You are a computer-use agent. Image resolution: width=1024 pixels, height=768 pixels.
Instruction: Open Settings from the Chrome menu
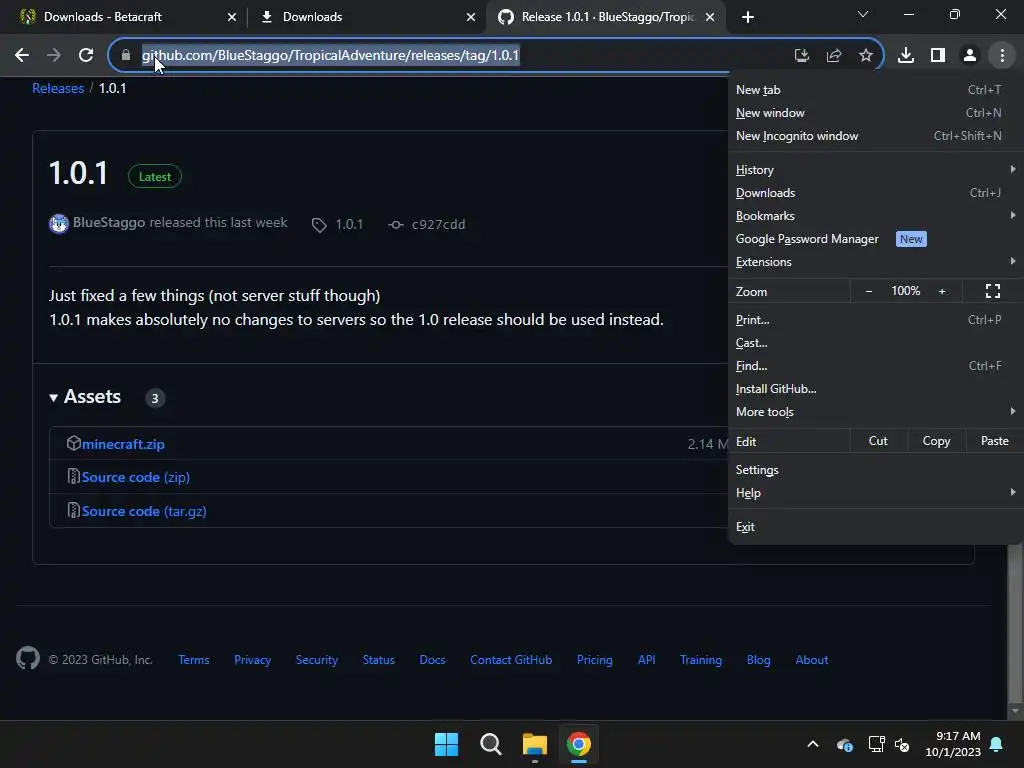point(875,470)
